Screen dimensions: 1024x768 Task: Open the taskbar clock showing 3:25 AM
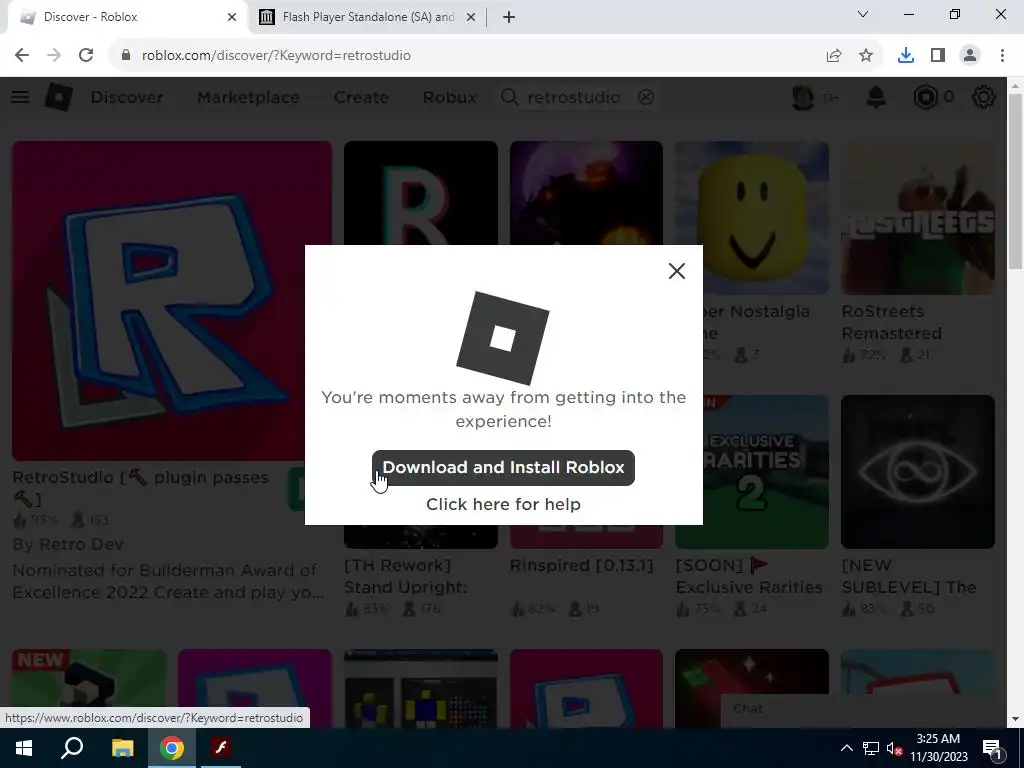938,748
